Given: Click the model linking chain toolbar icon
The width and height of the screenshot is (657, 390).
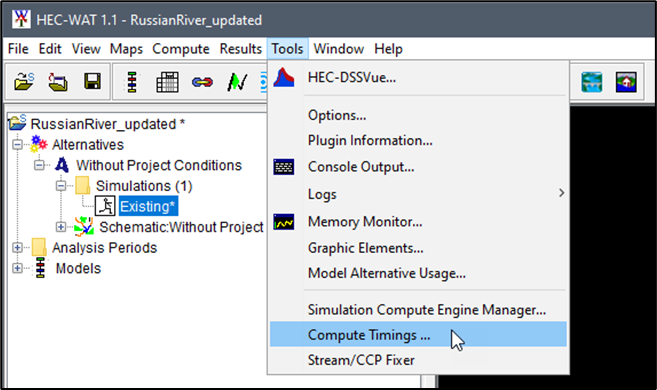Looking at the screenshot, I should [202, 82].
